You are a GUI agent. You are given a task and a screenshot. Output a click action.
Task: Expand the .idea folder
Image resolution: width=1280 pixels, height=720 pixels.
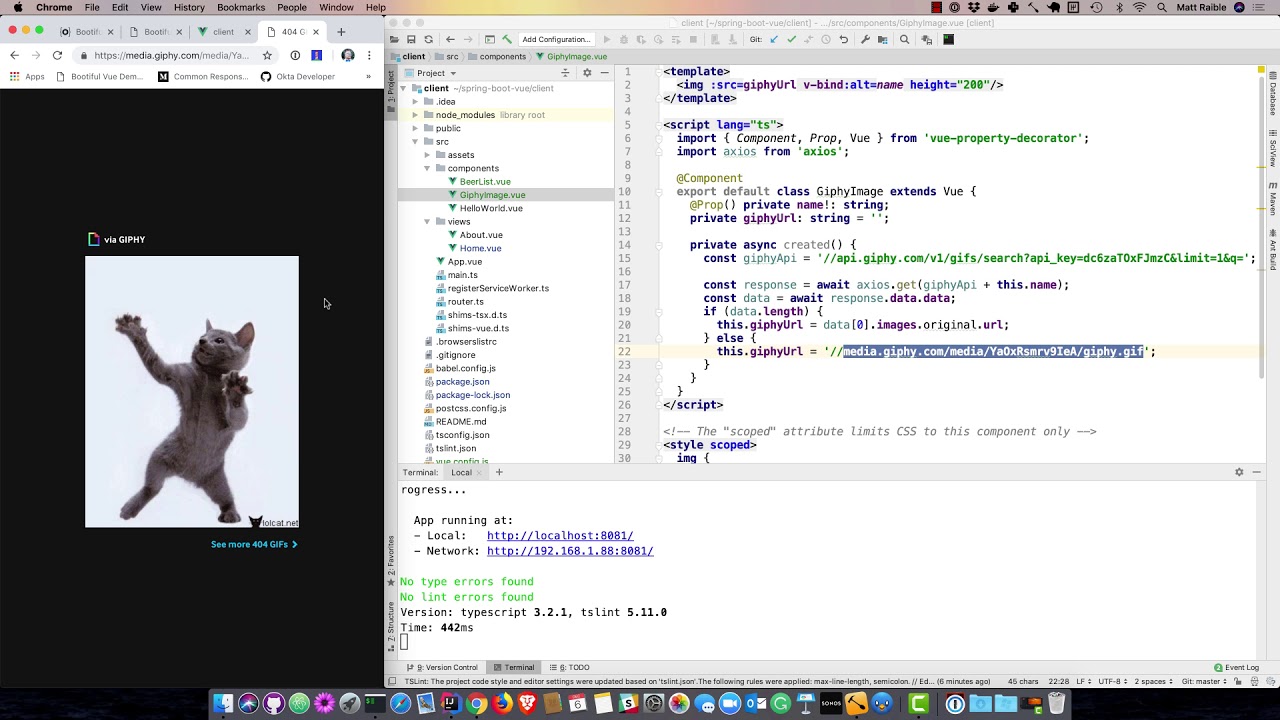(415, 101)
